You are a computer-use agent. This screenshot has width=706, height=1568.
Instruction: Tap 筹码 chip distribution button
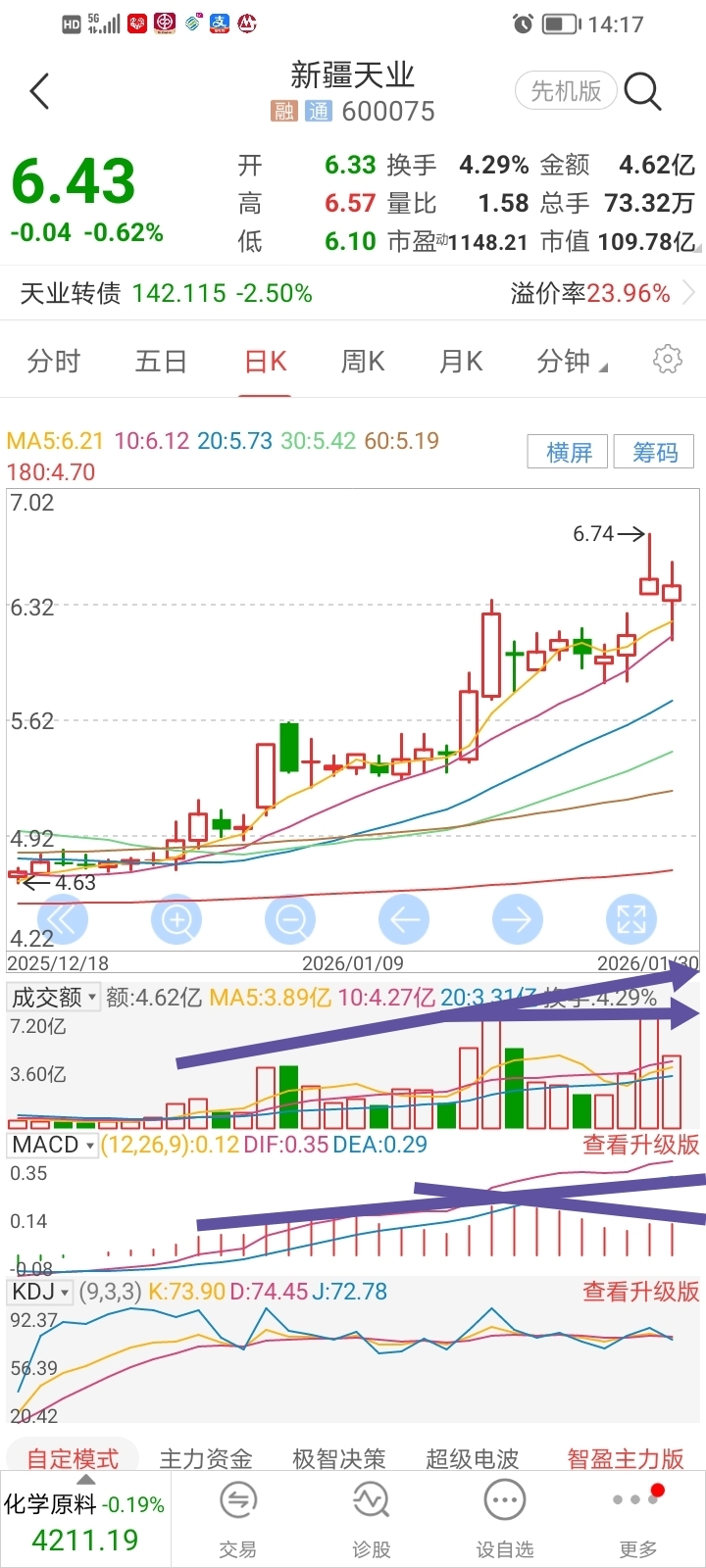(654, 452)
